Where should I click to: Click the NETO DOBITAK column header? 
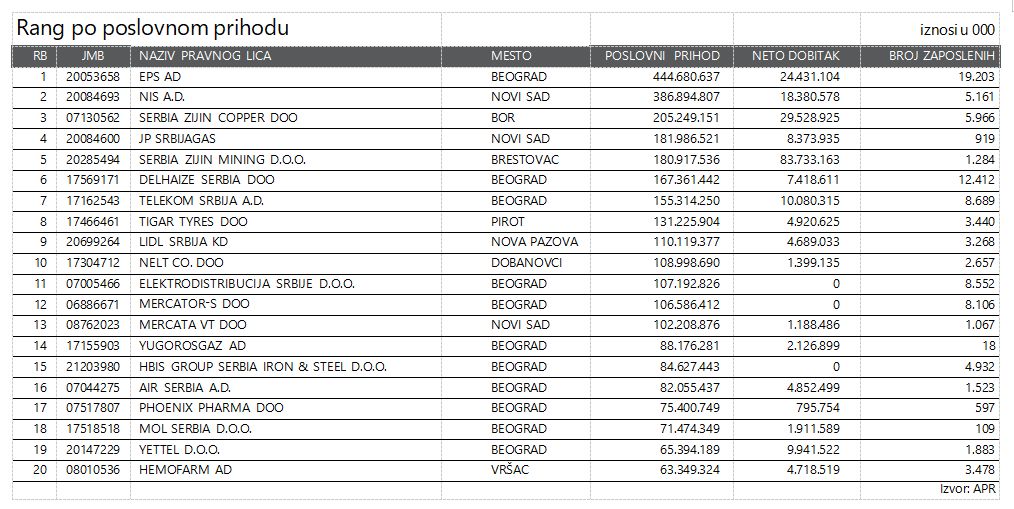(796, 56)
